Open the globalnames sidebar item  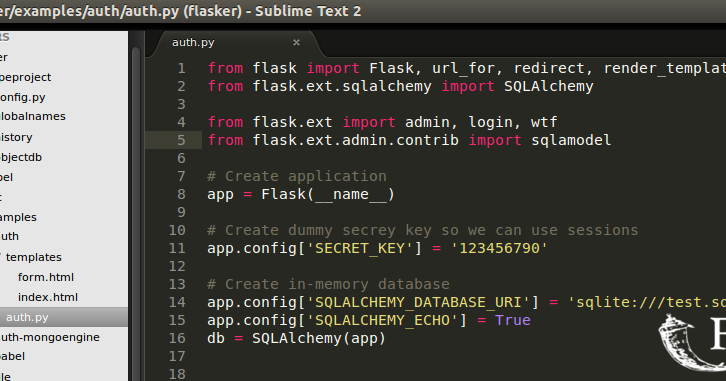pyautogui.click(x=32, y=117)
